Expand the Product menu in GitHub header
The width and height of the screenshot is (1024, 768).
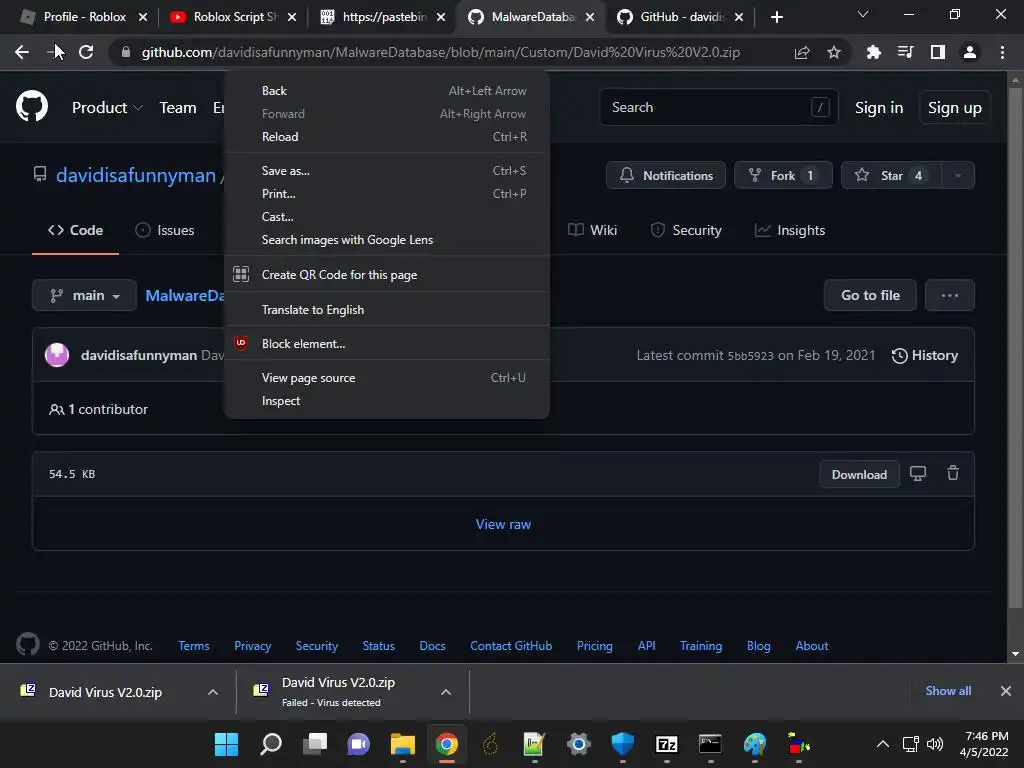107,108
